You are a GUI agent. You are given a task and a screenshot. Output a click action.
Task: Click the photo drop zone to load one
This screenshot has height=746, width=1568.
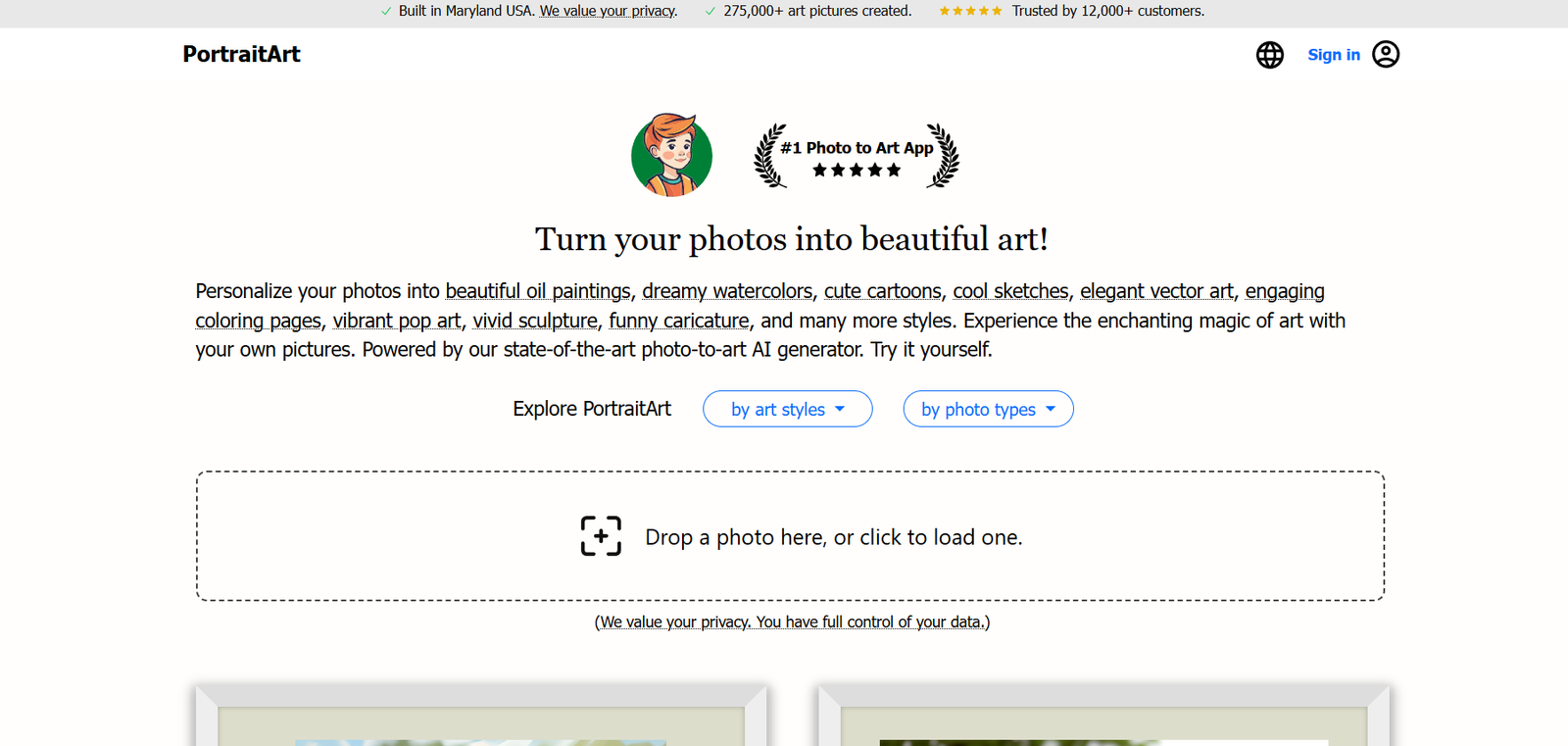point(790,536)
